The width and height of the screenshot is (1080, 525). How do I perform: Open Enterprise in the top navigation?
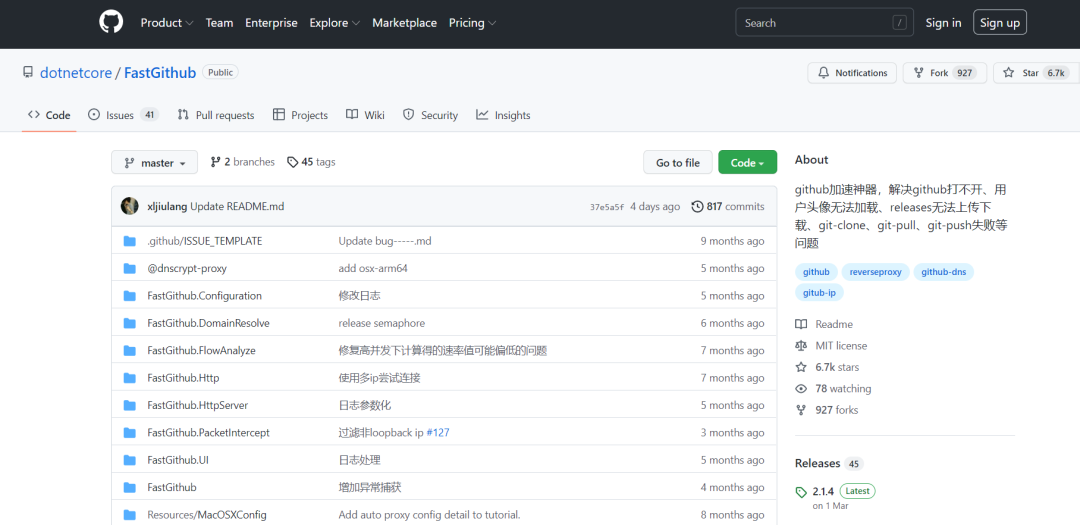[271, 23]
